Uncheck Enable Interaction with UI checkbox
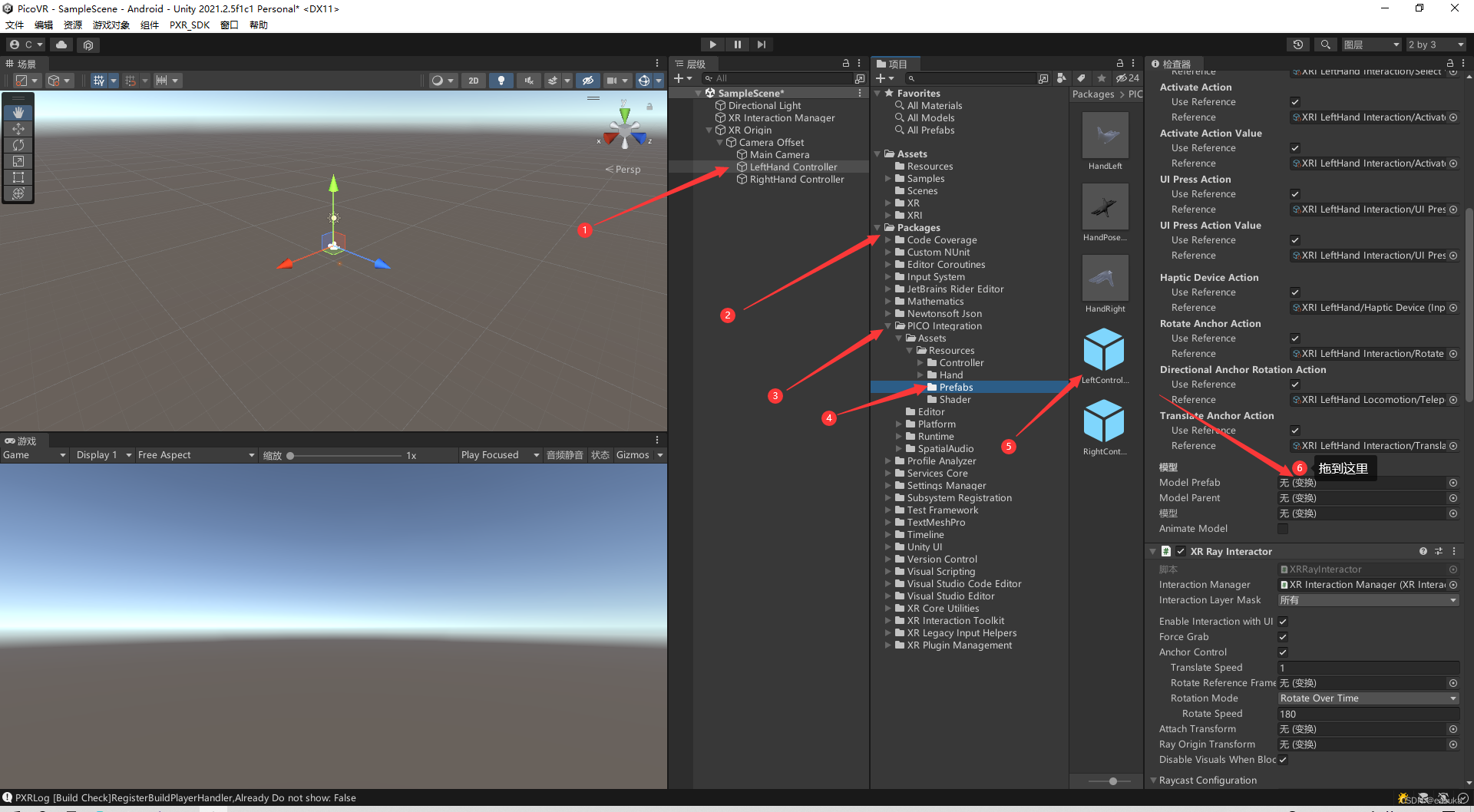 (x=1283, y=622)
